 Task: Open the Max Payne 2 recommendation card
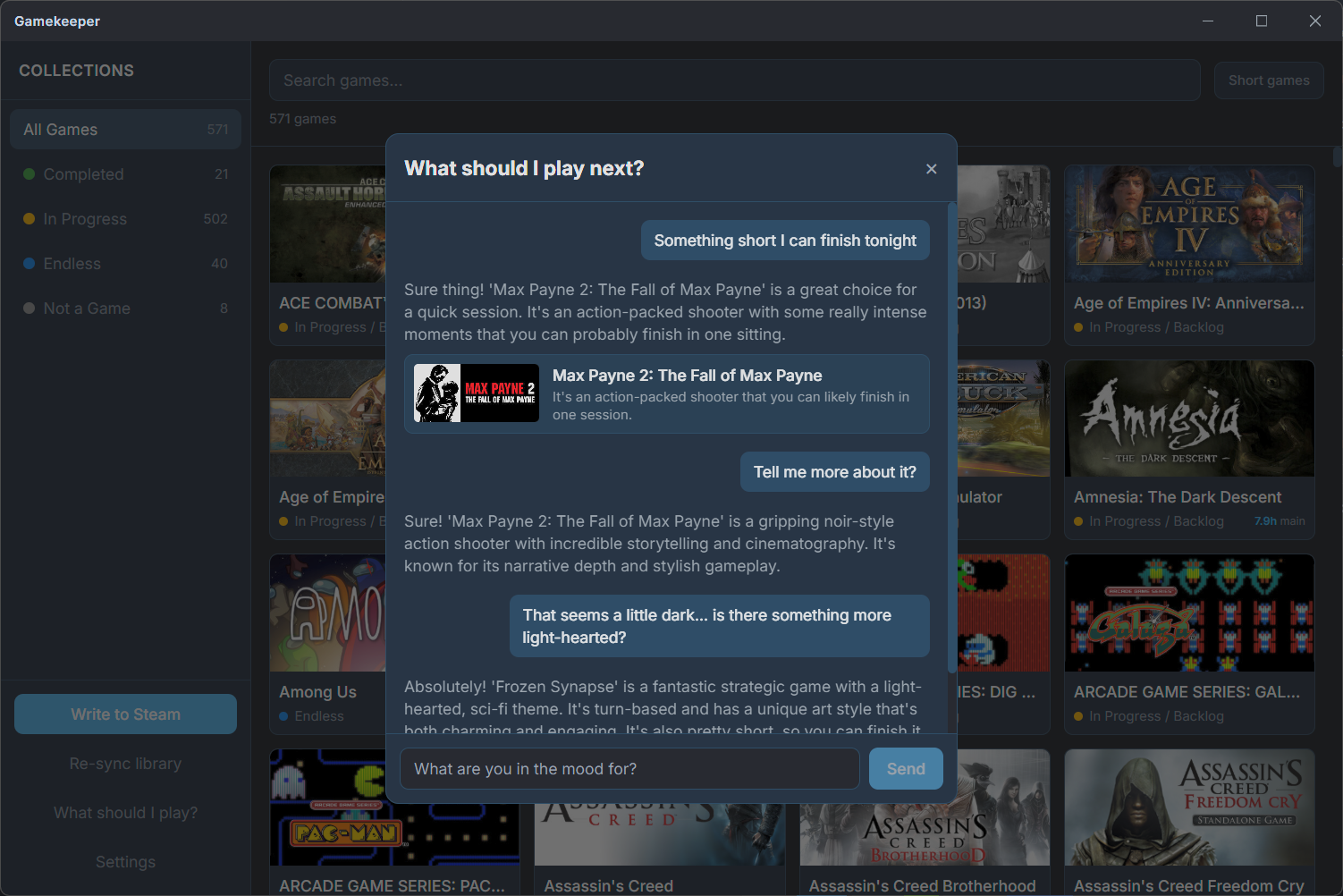click(666, 394)
